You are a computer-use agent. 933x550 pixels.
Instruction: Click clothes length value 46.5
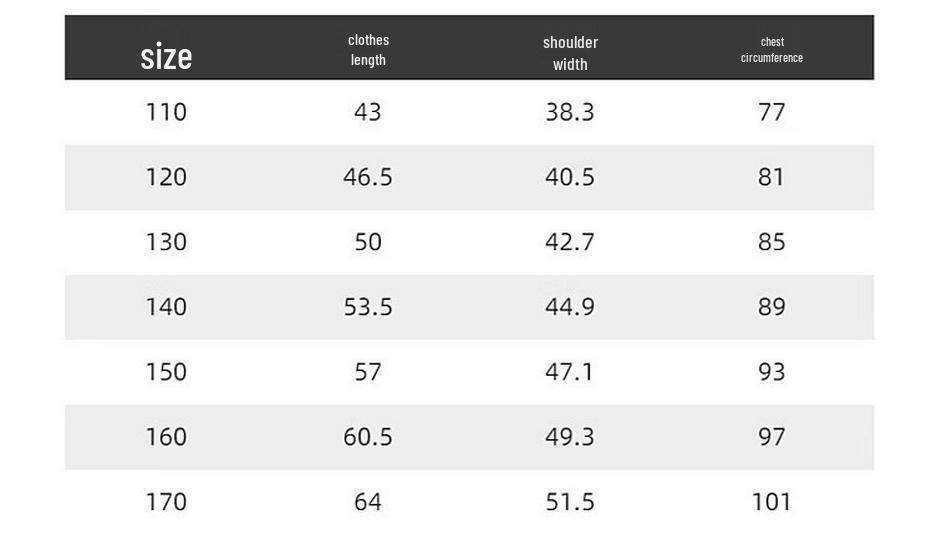368,177
